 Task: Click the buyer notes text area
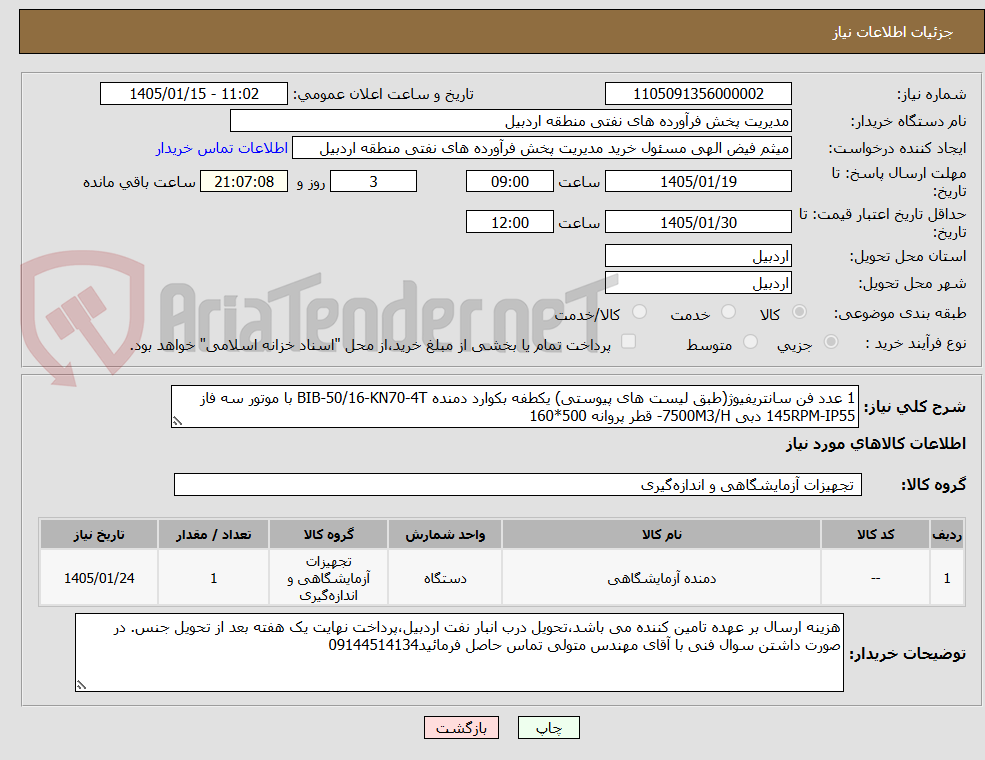pyautogui.click(x=459, y=653)
